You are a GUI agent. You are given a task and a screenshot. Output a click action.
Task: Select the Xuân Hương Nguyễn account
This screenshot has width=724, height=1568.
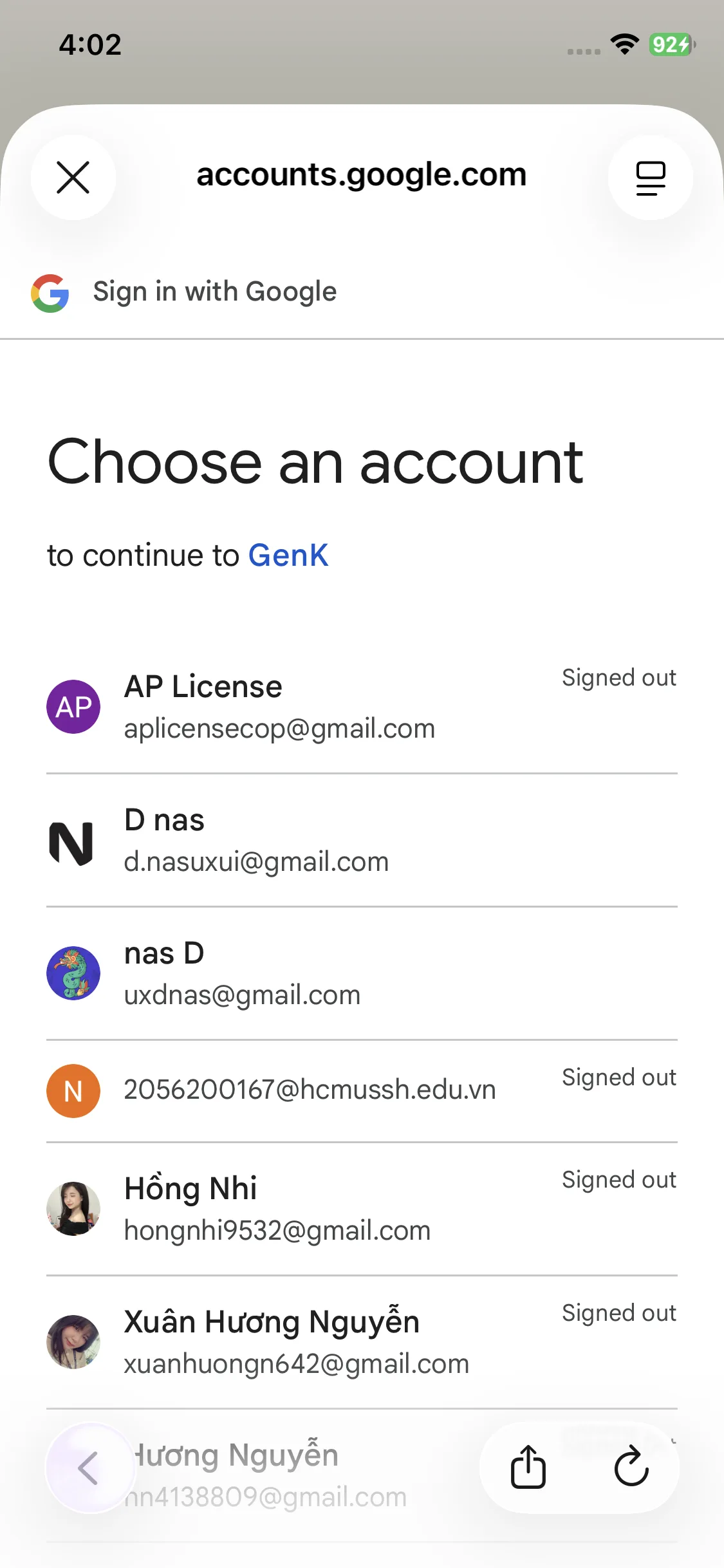296,1342
